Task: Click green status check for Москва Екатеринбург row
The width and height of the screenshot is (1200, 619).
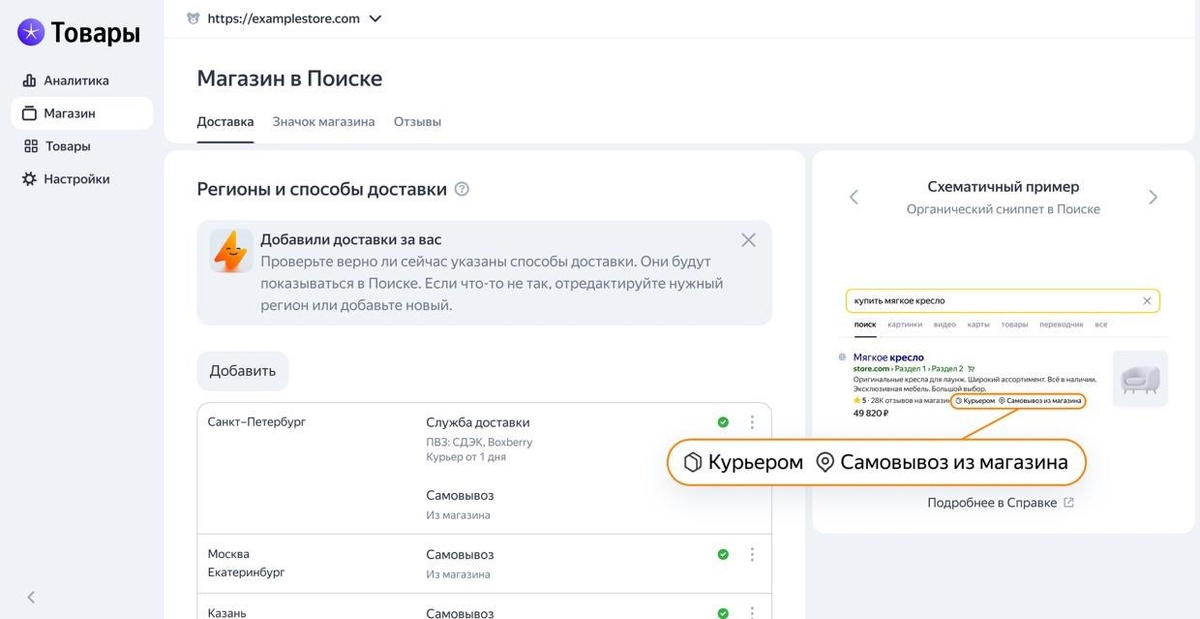Action: 723,554
